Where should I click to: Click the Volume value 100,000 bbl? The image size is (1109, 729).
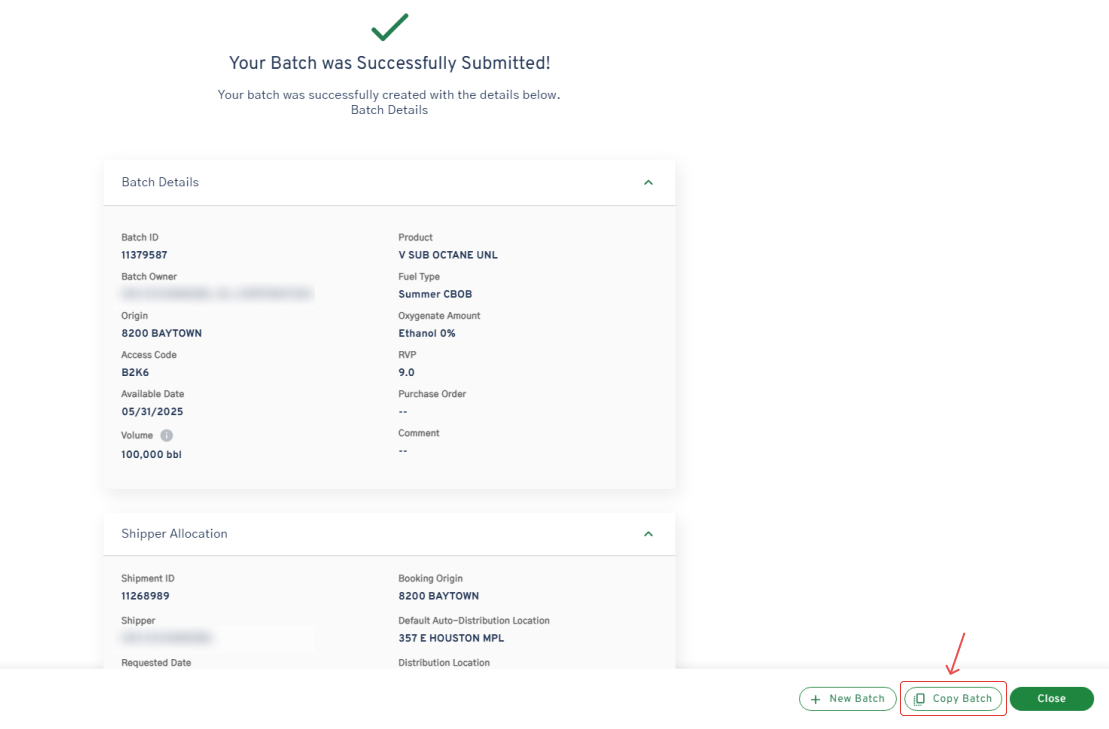(x=151, y=455)
